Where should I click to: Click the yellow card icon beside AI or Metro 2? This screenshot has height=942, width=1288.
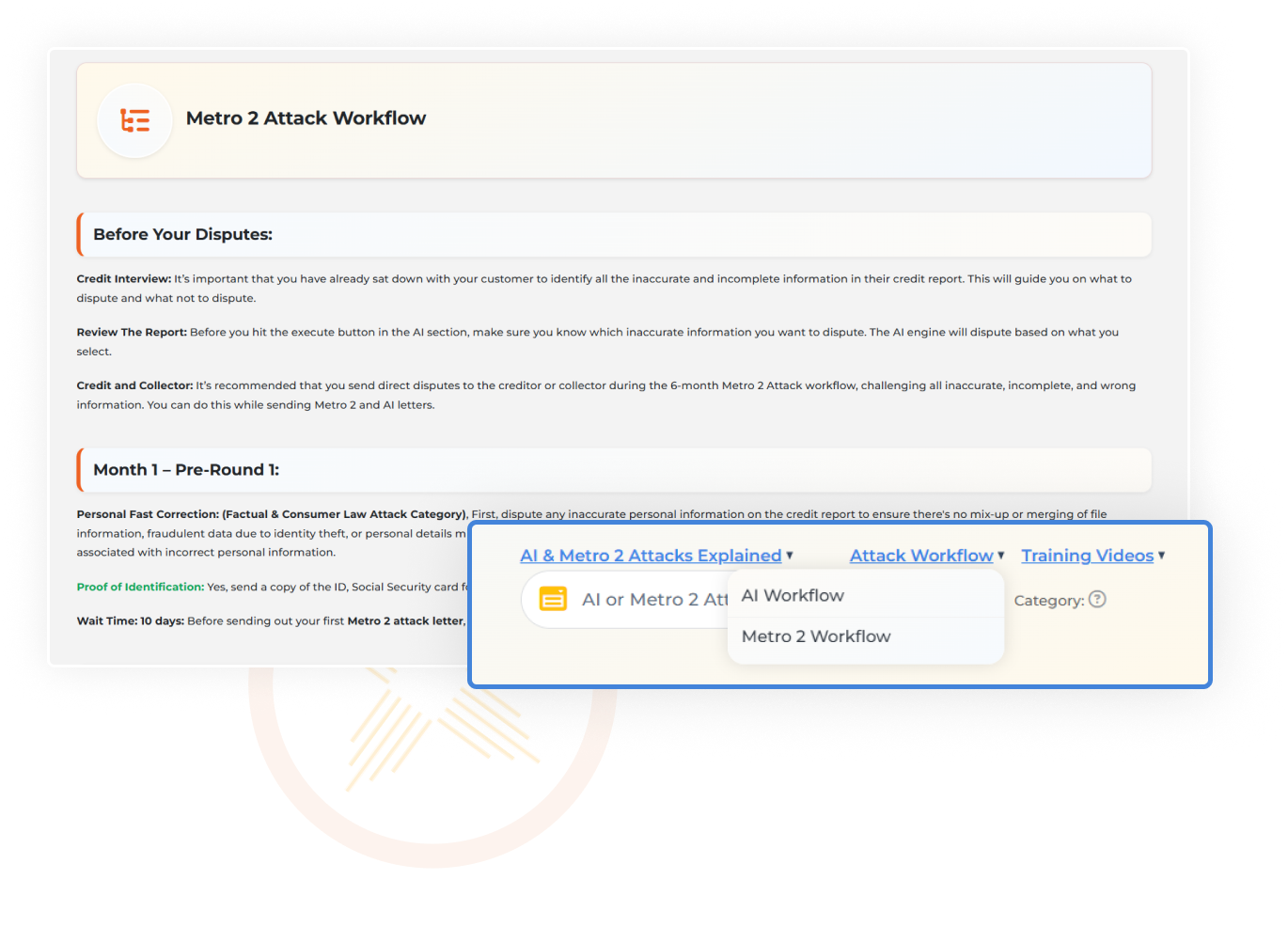pos(553,599)
